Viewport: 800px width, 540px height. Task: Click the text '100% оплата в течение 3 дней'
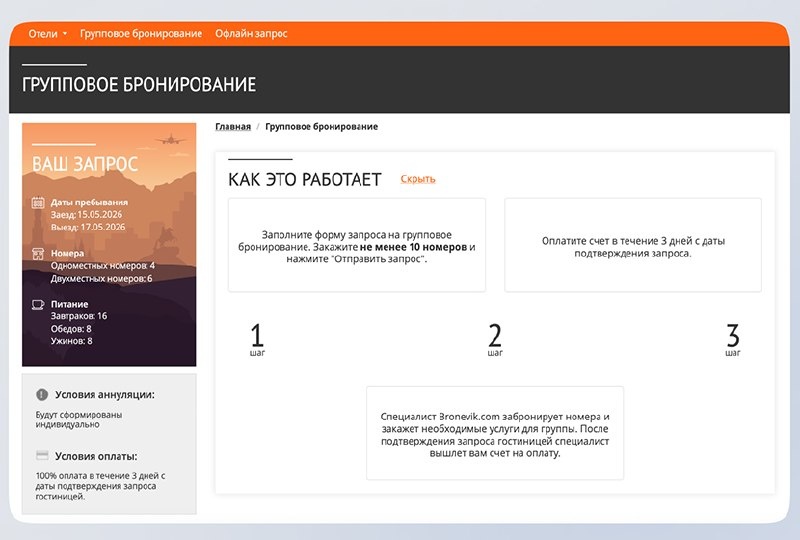tap(101, 485)
